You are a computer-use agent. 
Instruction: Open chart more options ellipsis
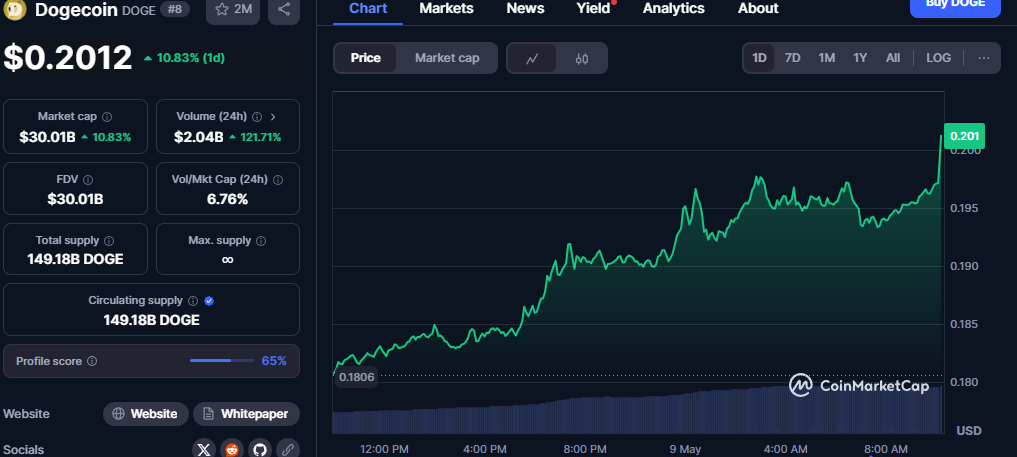(x=983, y=58)
